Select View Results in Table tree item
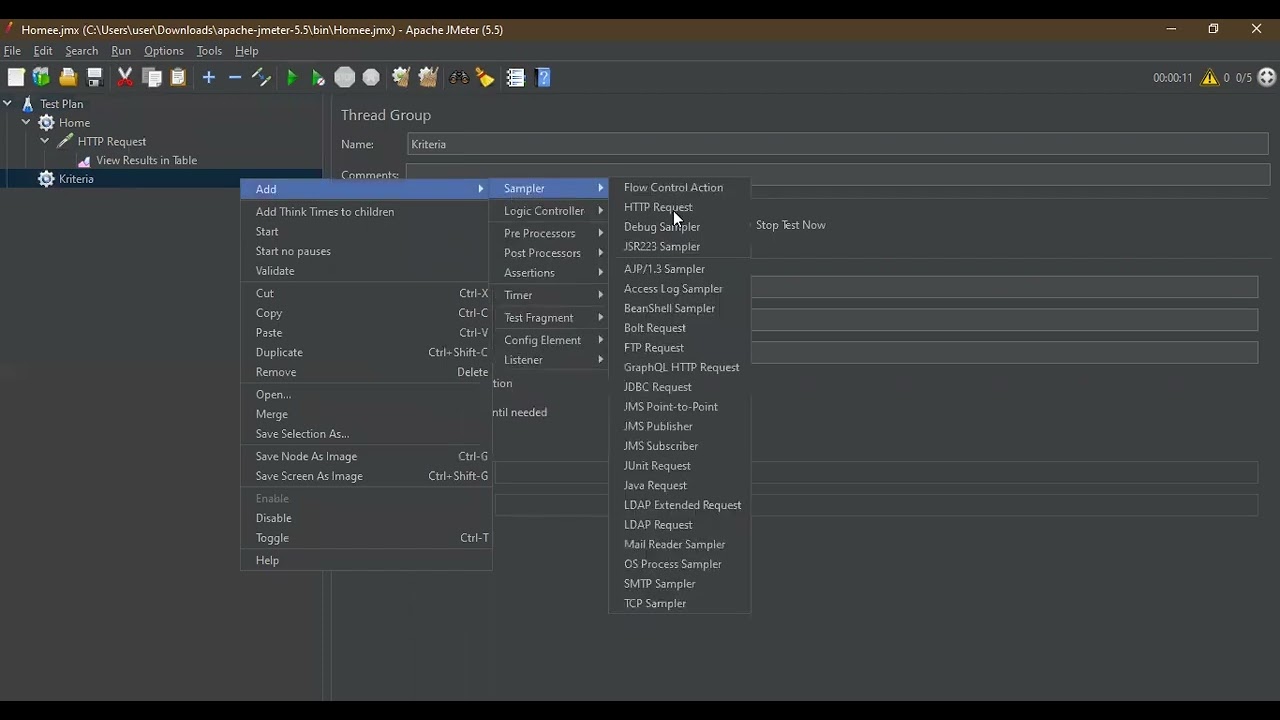1280x720 pixels. (x=146, y=160)
